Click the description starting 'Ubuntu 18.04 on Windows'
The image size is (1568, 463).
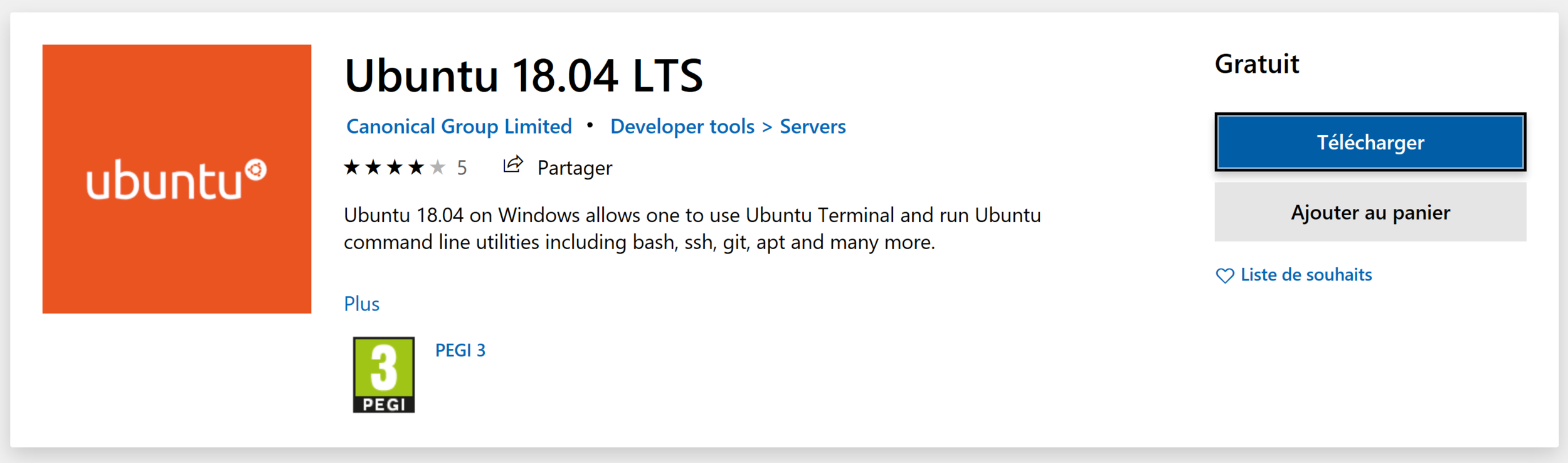point(692,229)
